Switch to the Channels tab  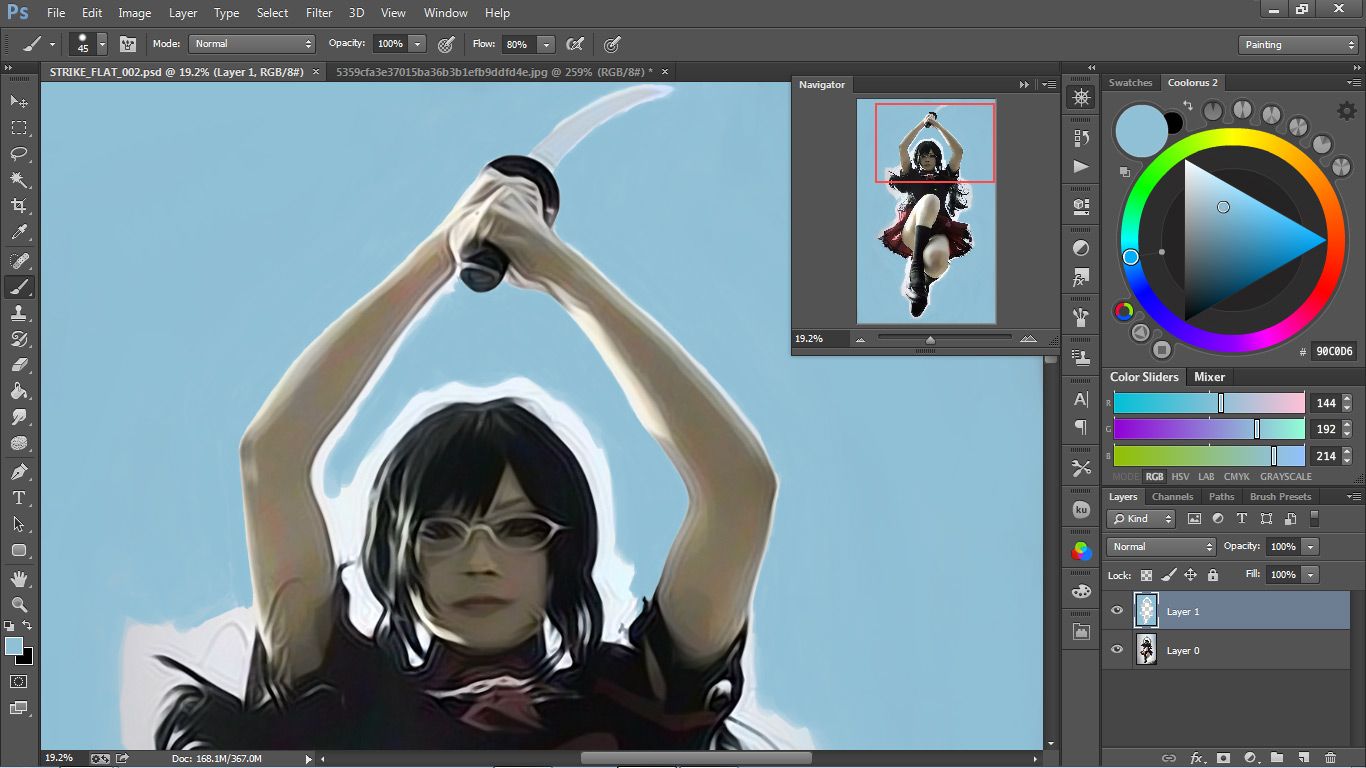(x=1172, y=497)
